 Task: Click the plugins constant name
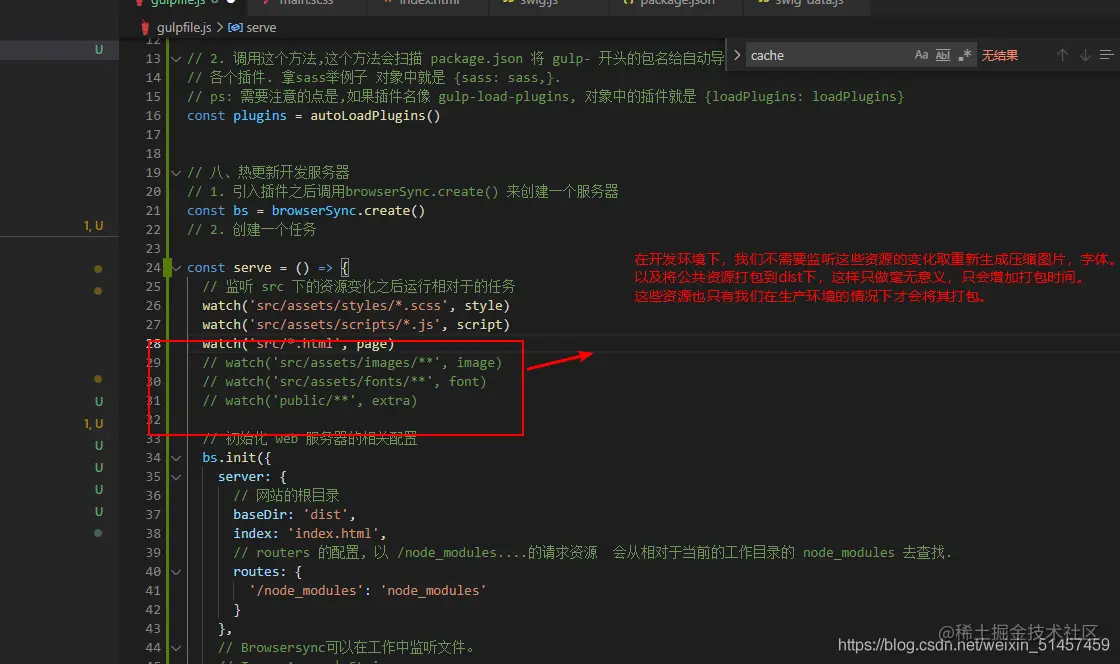click(x=259, y=116)
